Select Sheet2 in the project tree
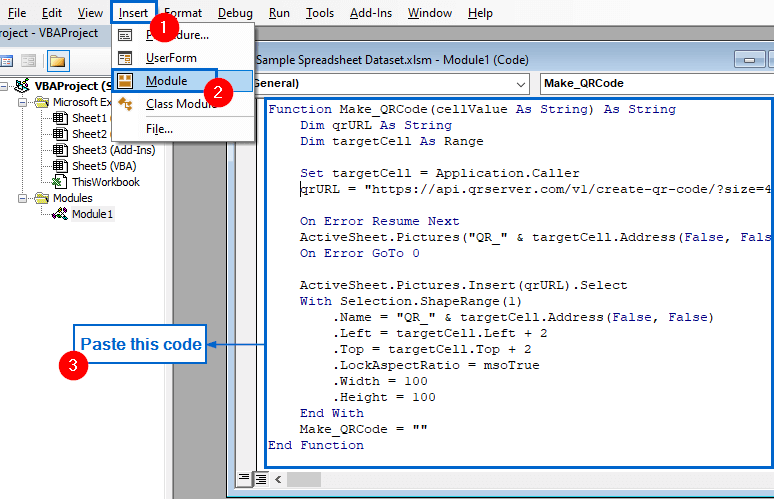This screenshot has width=774, height=499. point(89,134)
